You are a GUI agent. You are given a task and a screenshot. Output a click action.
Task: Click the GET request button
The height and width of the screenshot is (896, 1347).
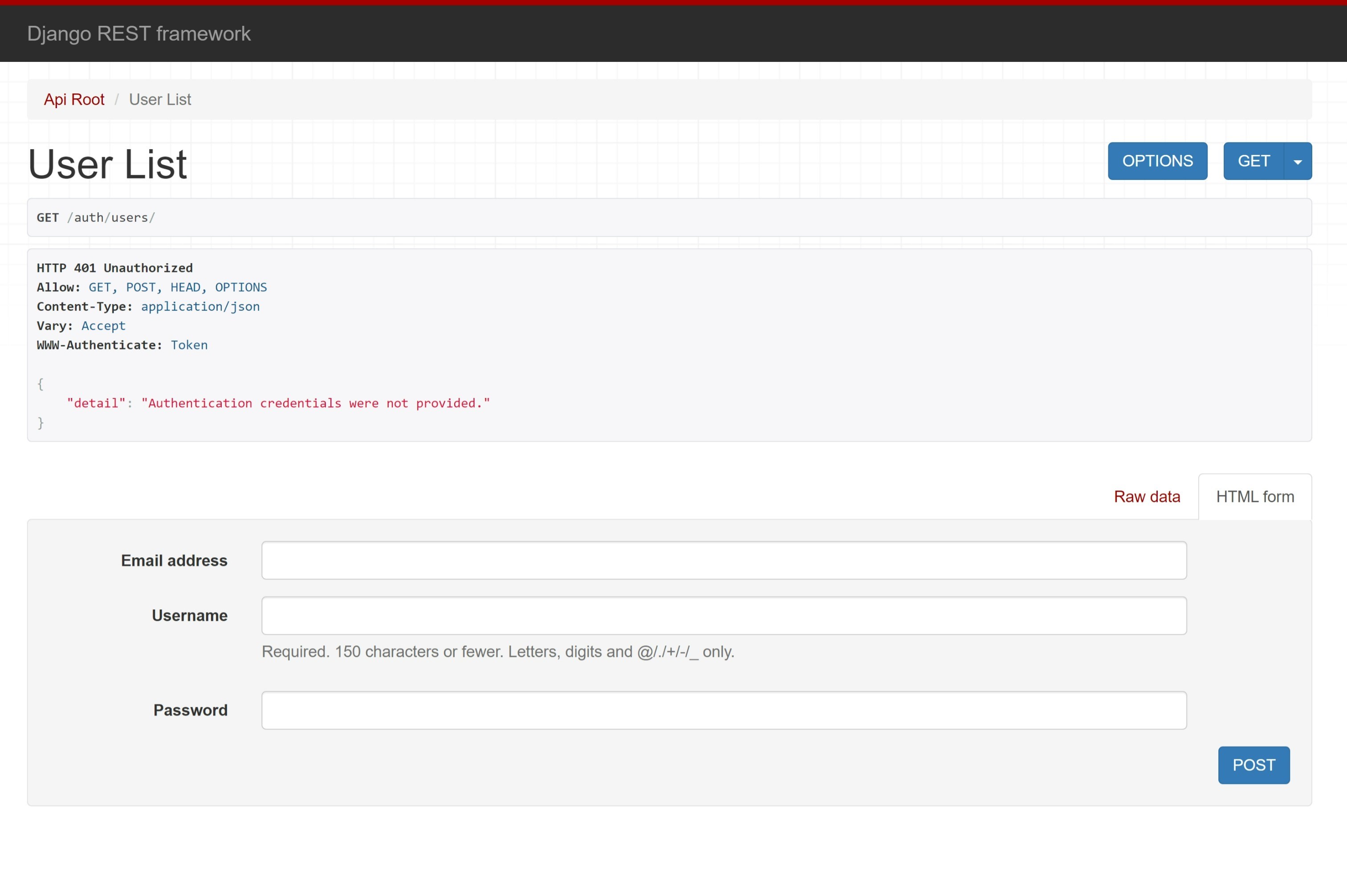click(x=1253, y=162)
